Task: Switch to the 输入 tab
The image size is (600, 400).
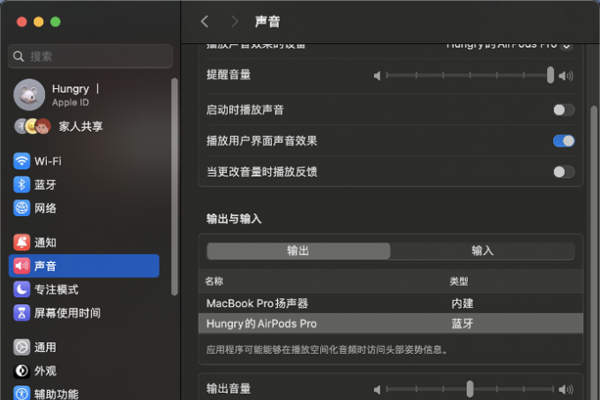Action: (483, 251)
